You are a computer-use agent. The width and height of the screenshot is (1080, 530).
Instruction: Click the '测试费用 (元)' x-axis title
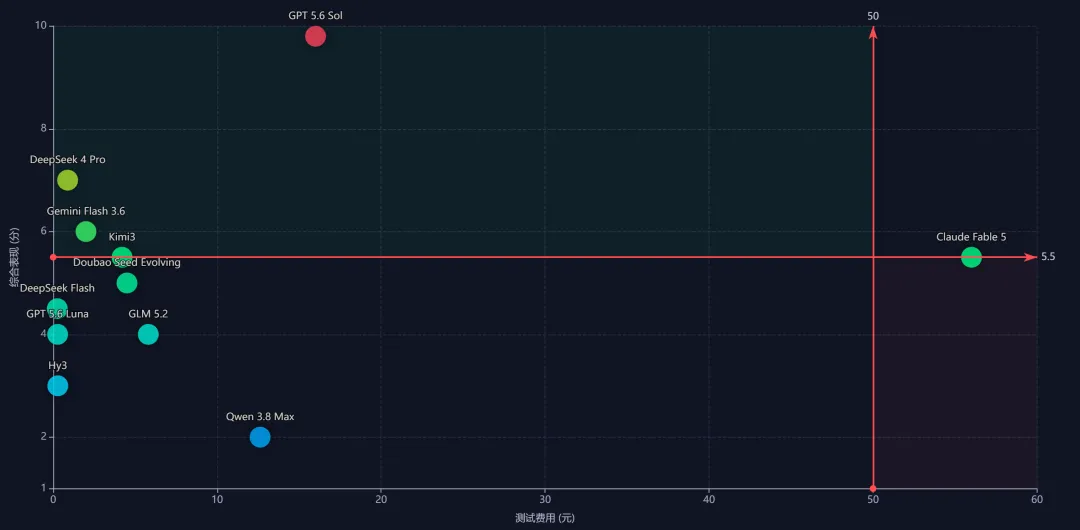(x=544, y=518)
